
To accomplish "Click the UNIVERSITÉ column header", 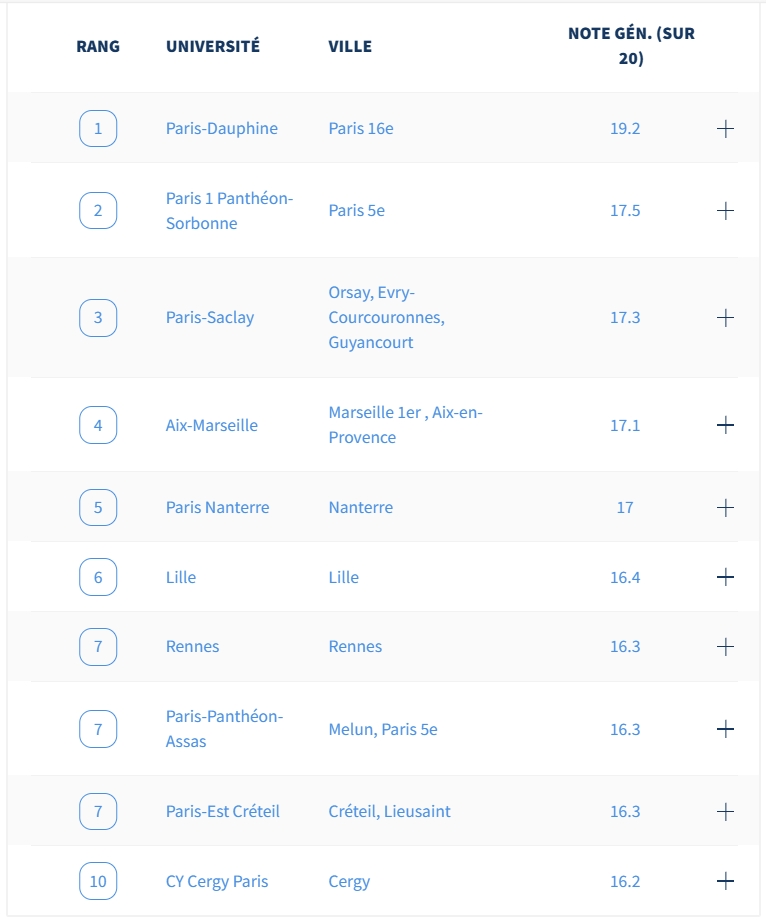I will pos(213,46).
